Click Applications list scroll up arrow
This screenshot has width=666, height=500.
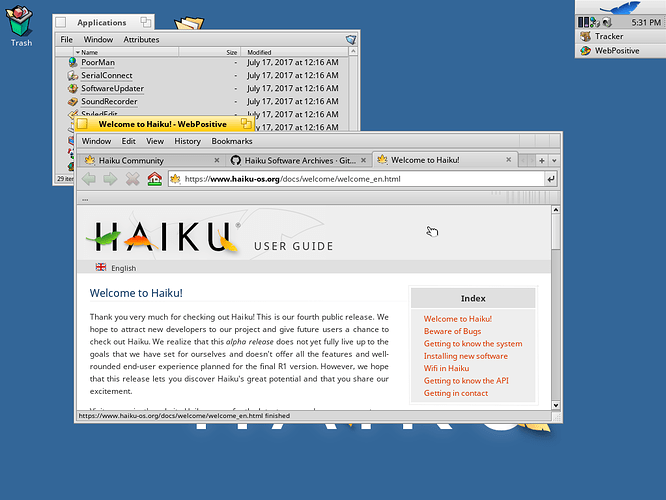click(x=353, y=52)
